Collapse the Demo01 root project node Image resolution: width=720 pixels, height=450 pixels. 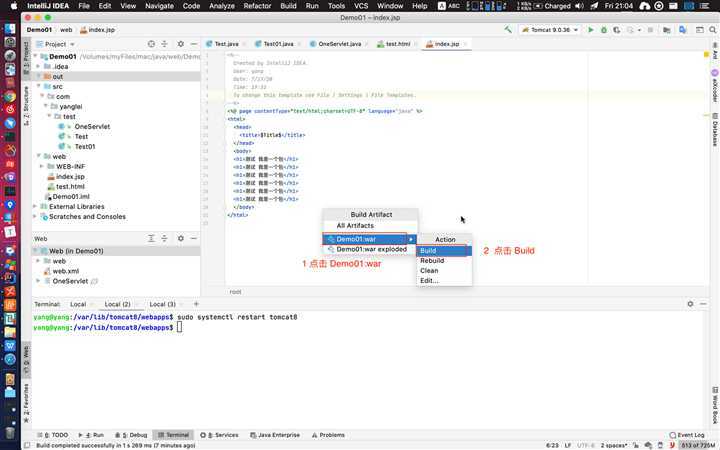[x=36, y=56]
